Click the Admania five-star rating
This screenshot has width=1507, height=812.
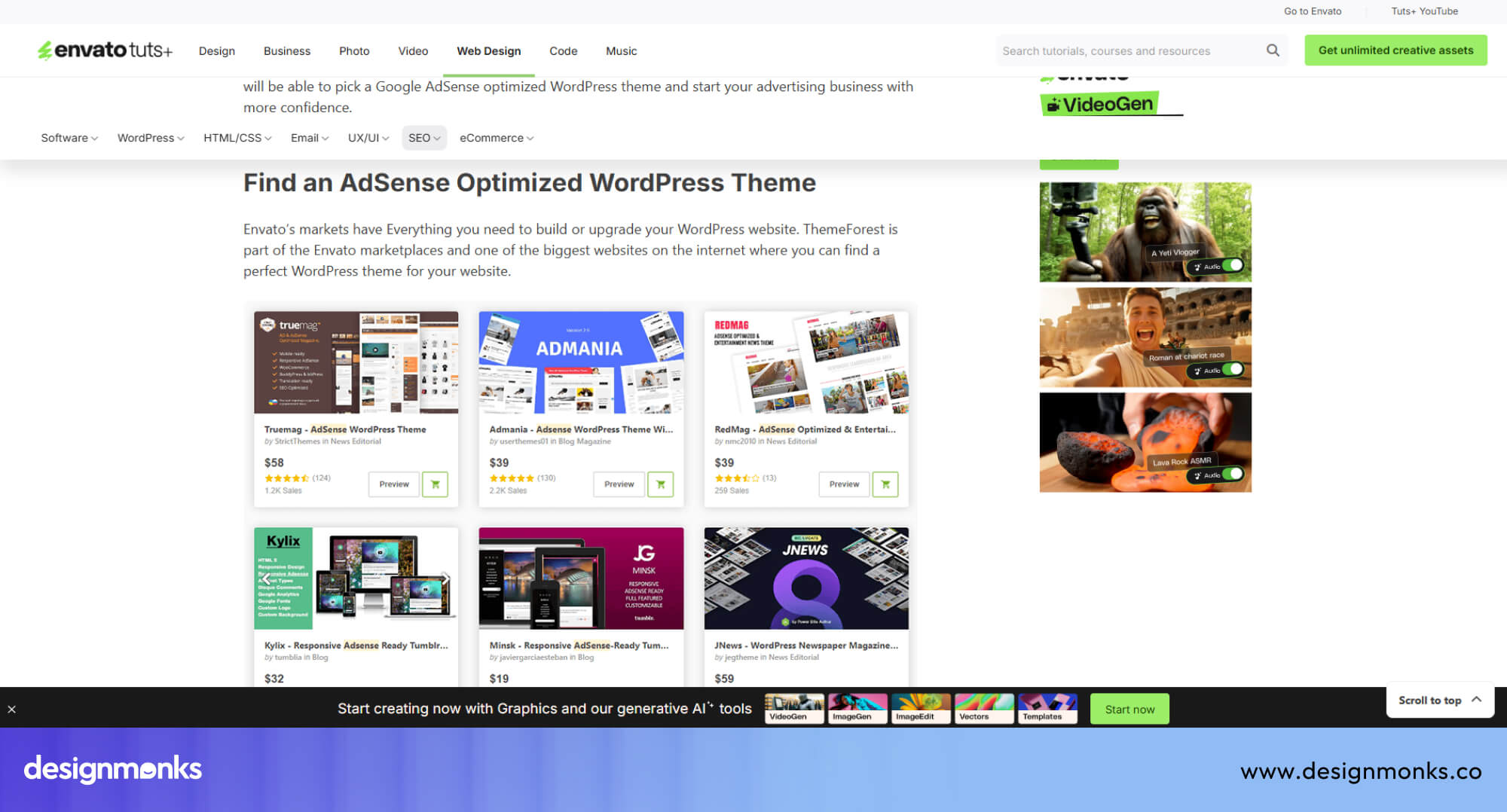click(512, 478)
